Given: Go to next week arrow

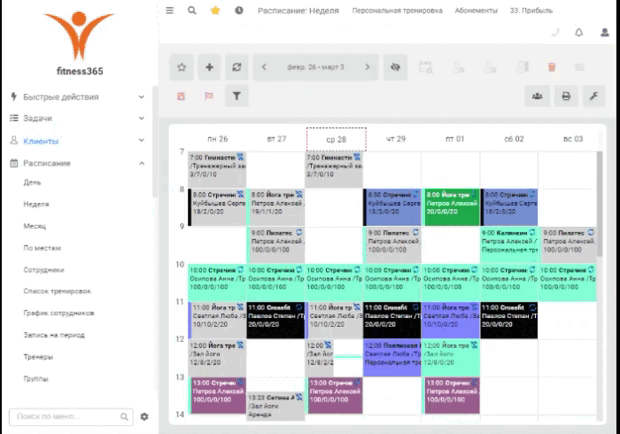Looking at the screenshot, I should click(x=367, y=67).
